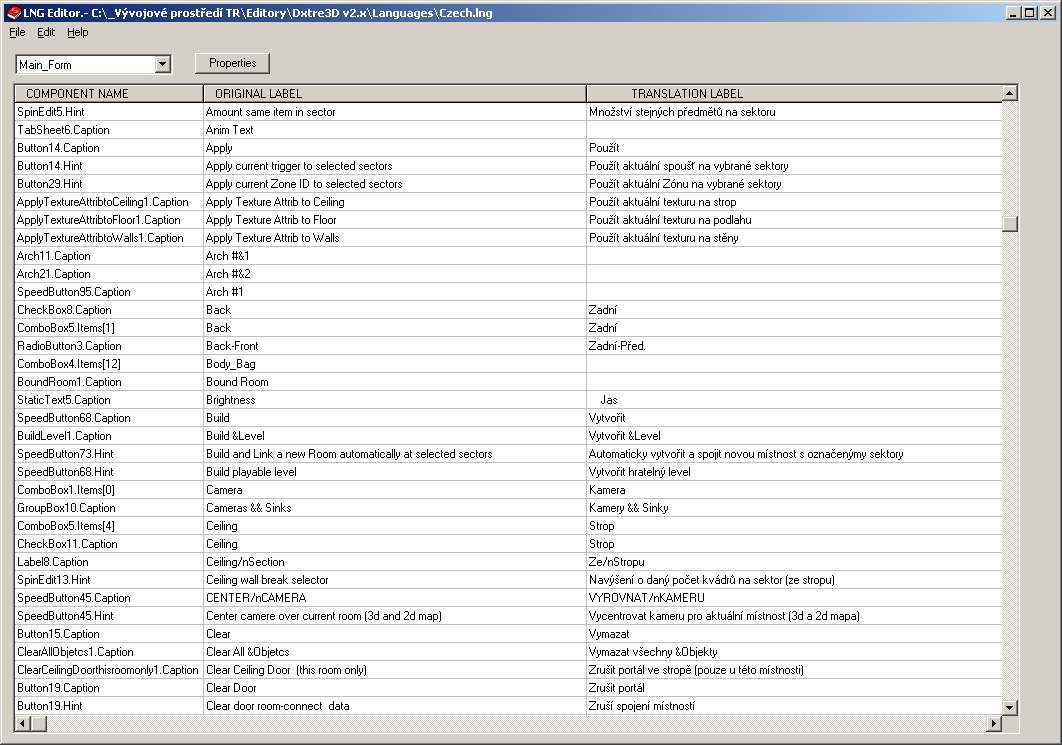Click the ComboBox5.Items[4] component cell

108,526
